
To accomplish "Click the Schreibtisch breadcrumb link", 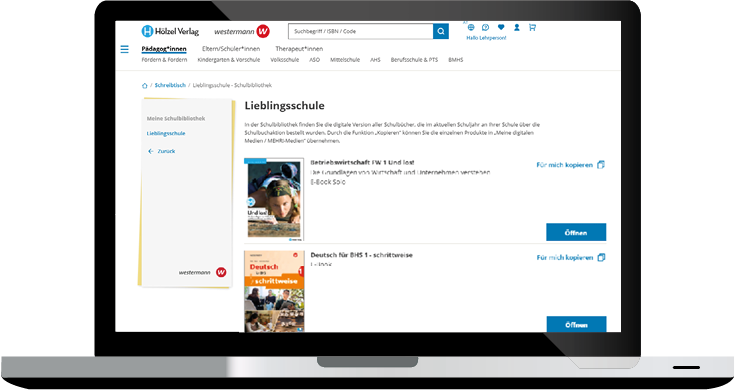I will coord(170,85).
